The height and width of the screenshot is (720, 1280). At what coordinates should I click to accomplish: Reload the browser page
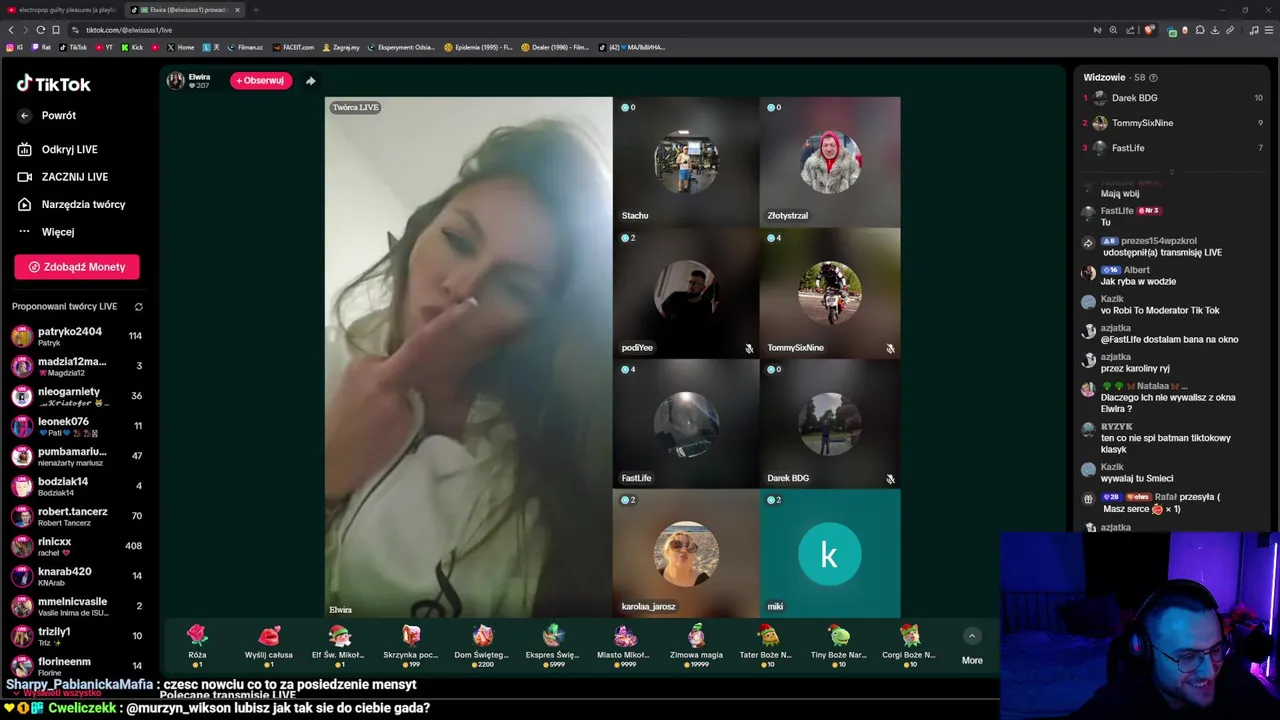[x=40, y=30]
